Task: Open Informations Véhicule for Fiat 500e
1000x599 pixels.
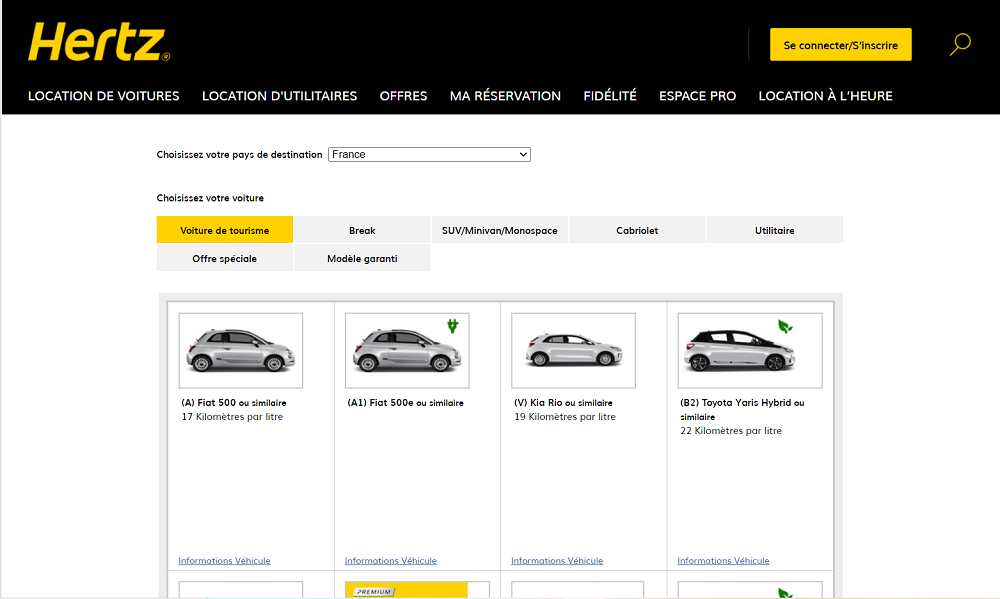Action: point(390,561)
